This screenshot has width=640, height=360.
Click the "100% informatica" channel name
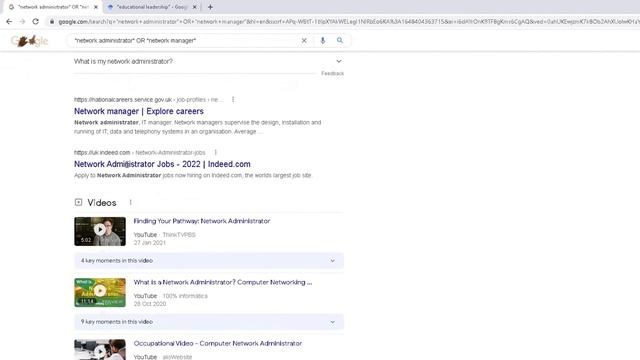pyautogui.click(x=185, y=296)
